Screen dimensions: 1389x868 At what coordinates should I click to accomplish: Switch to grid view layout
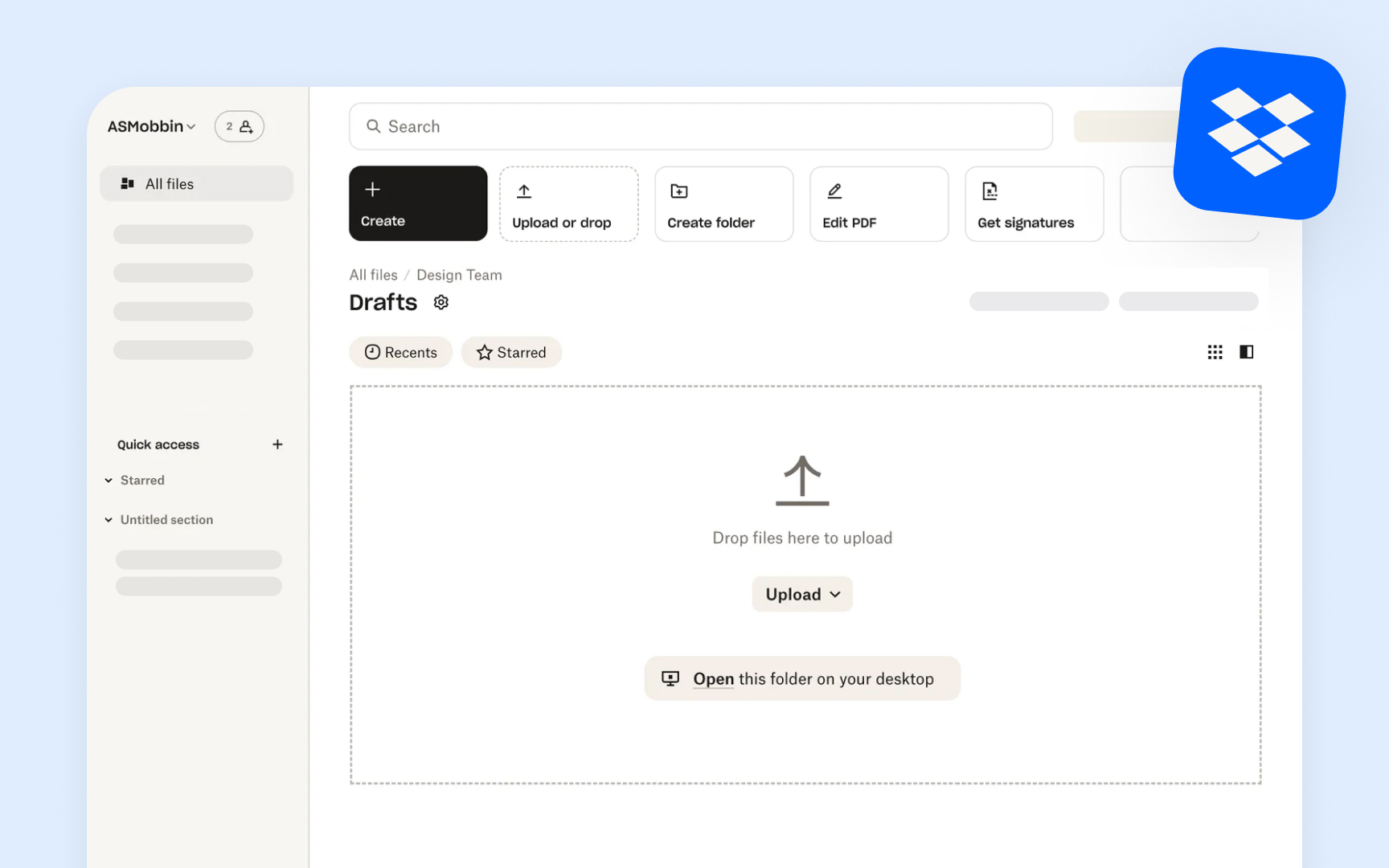point(1215,352)
